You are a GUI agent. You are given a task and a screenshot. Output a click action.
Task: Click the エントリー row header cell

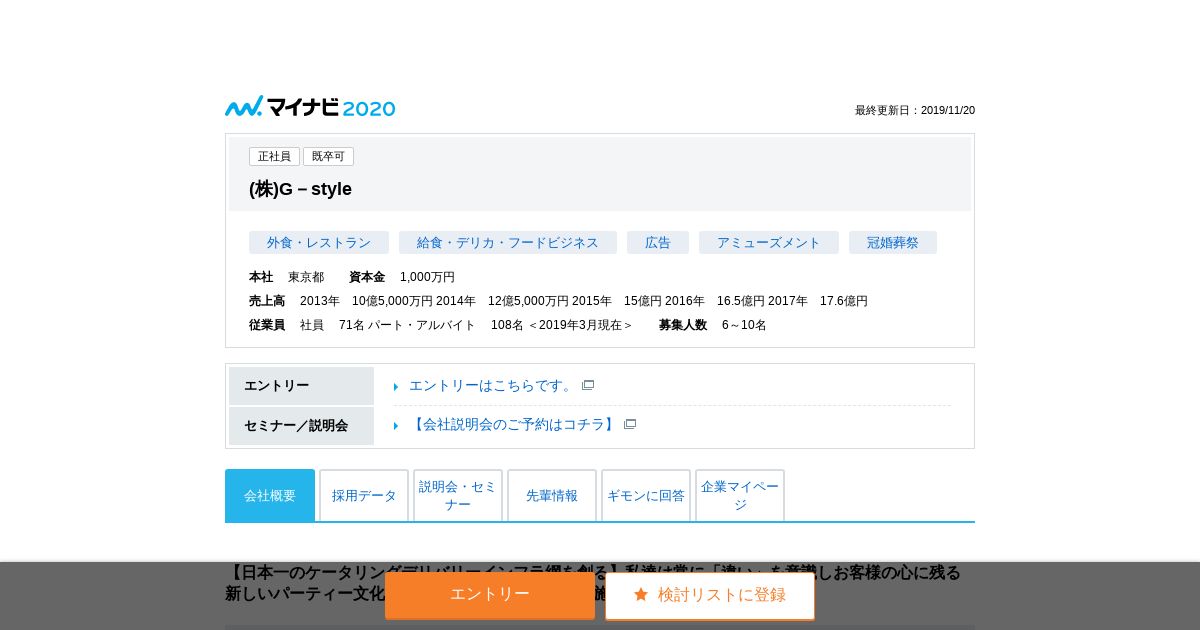301,386
